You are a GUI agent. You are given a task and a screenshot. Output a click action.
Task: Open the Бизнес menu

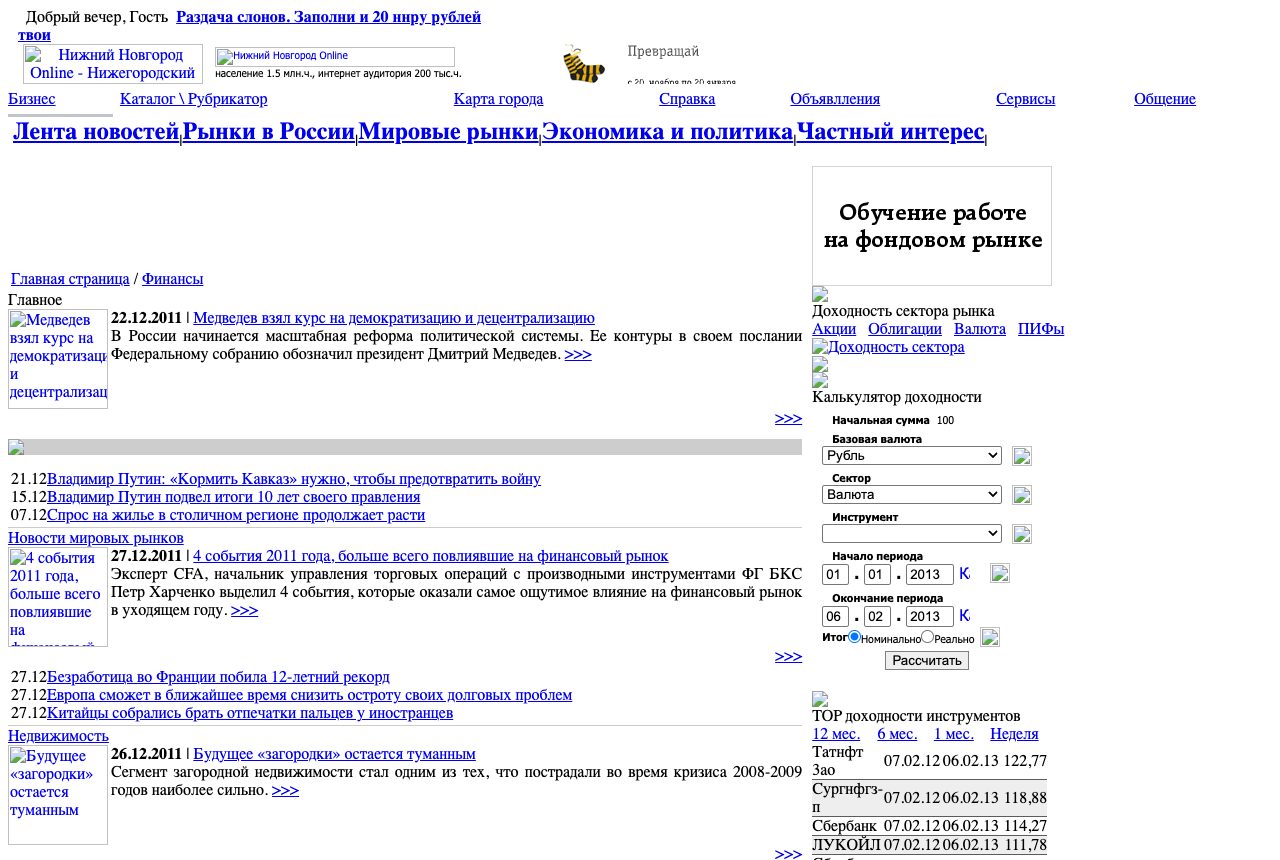32,99
